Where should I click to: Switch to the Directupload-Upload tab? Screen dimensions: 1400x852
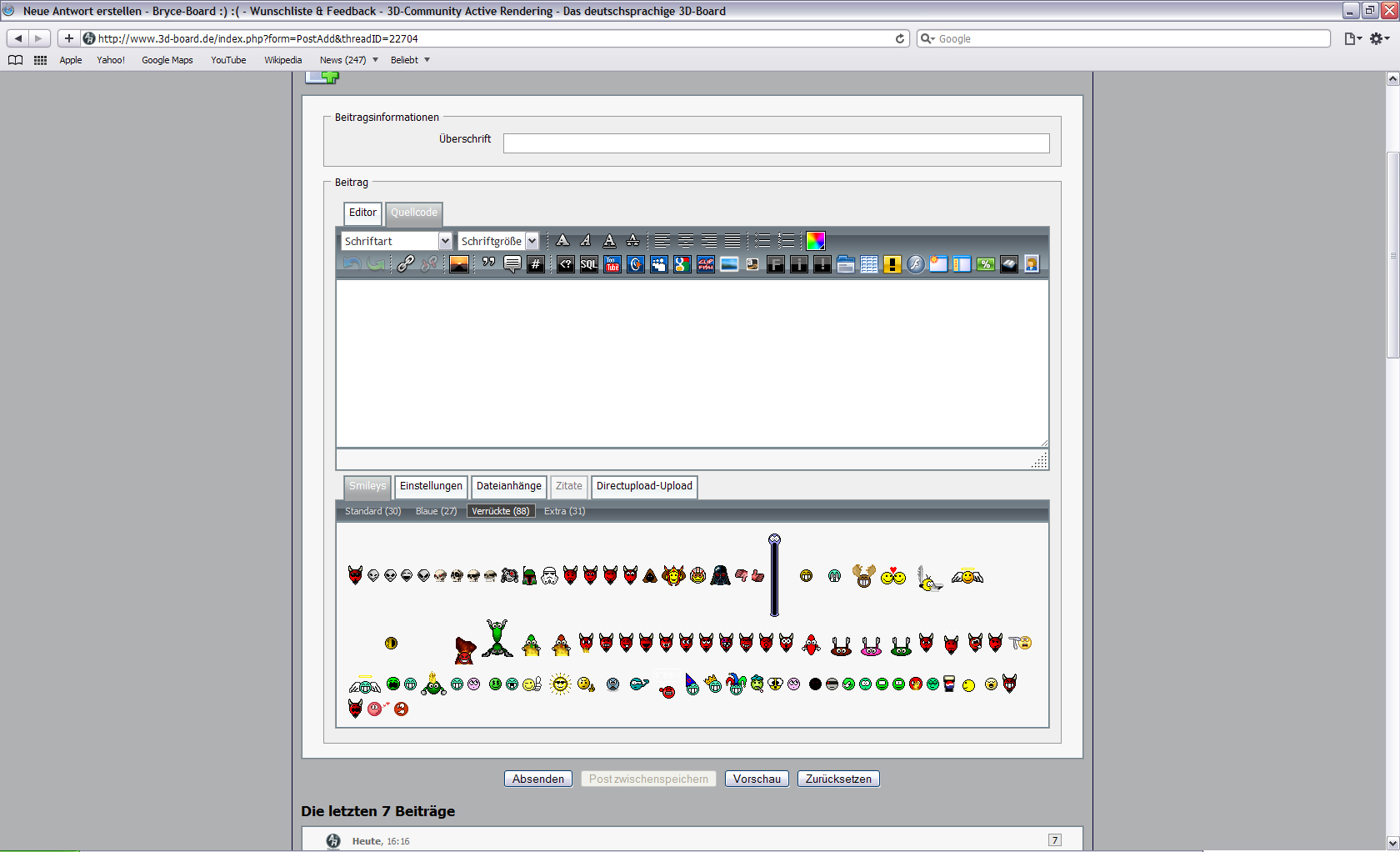(x=644, y=486)
